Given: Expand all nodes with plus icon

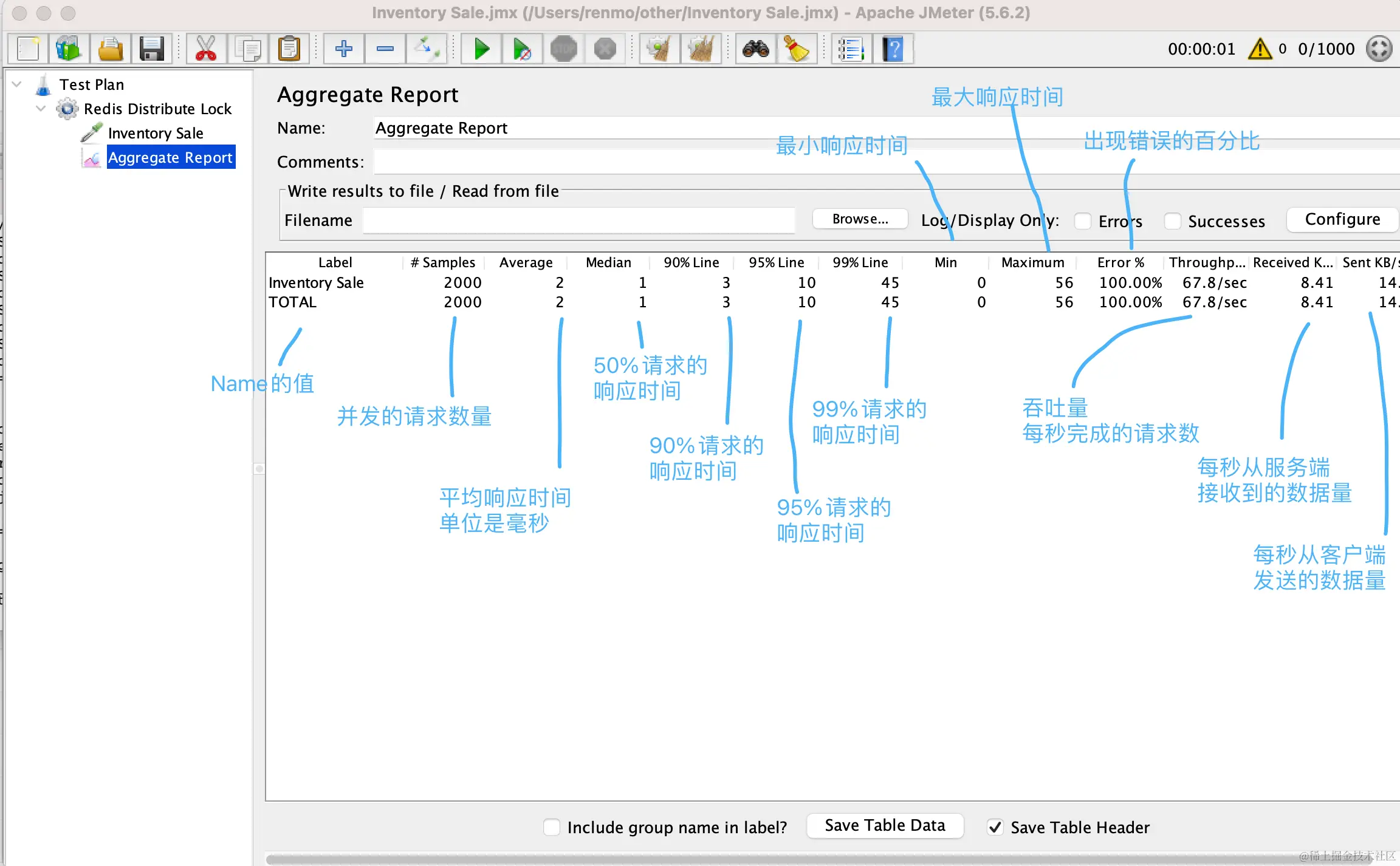Looking at the screenshot, I should 344,49.
